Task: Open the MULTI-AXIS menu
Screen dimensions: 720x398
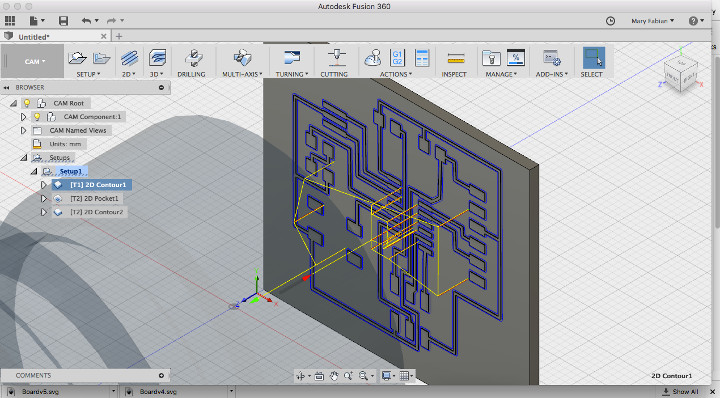Action: tap(242, 74)
